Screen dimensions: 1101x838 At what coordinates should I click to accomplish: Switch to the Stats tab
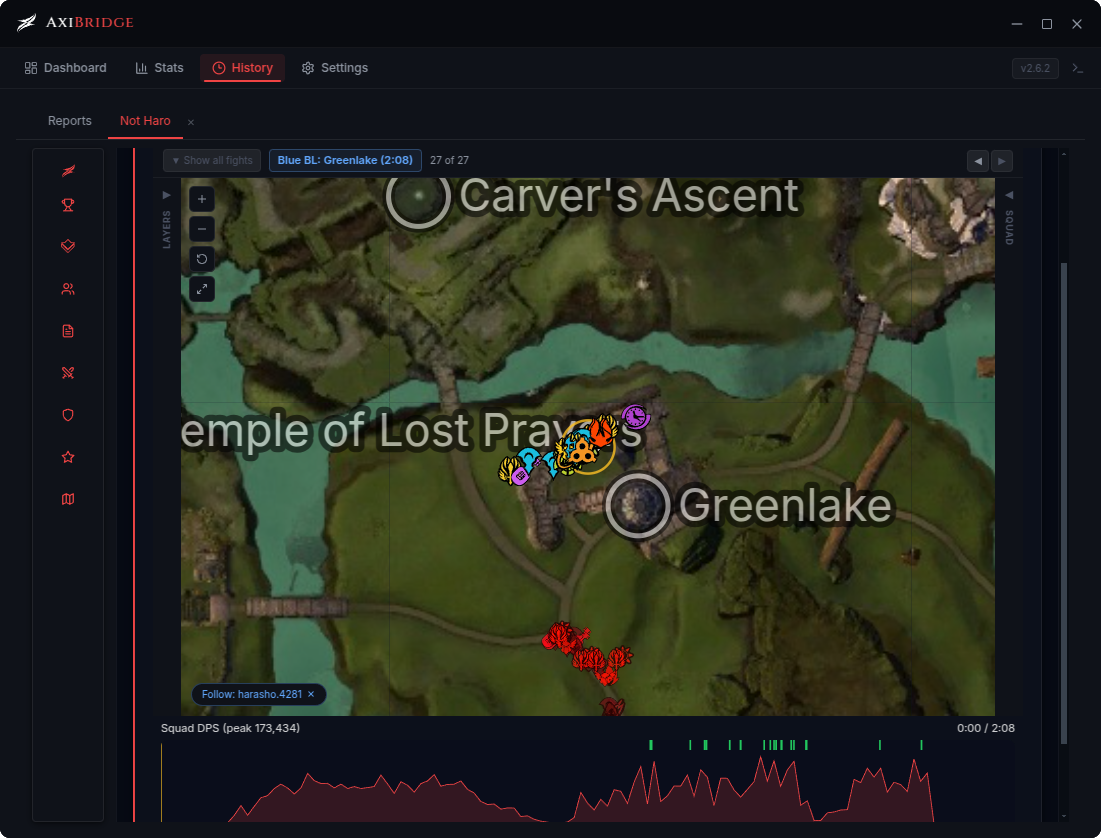(x=159, y=68)
